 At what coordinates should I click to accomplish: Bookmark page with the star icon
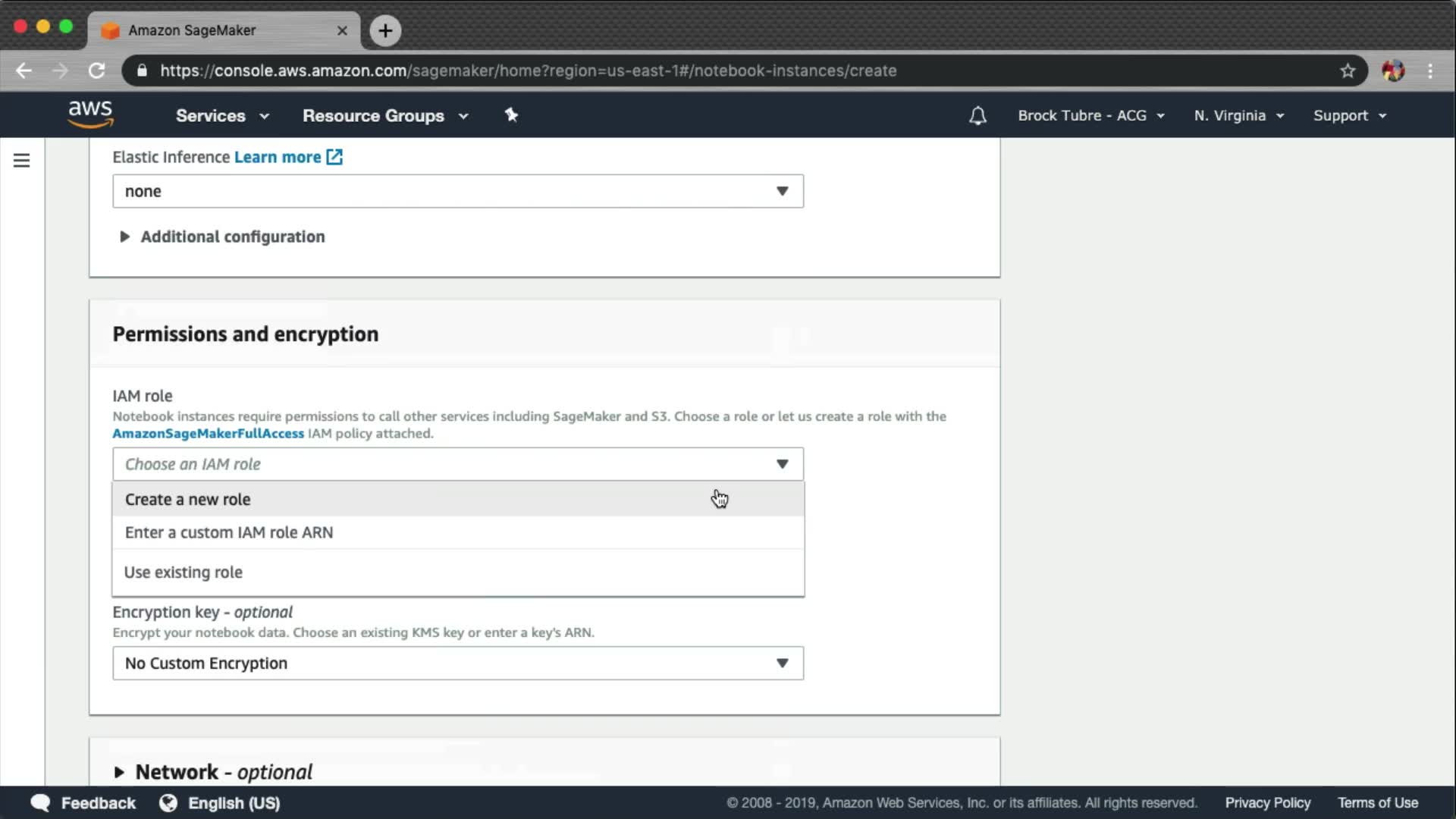pyautogui.click(x=1347, y=71)
